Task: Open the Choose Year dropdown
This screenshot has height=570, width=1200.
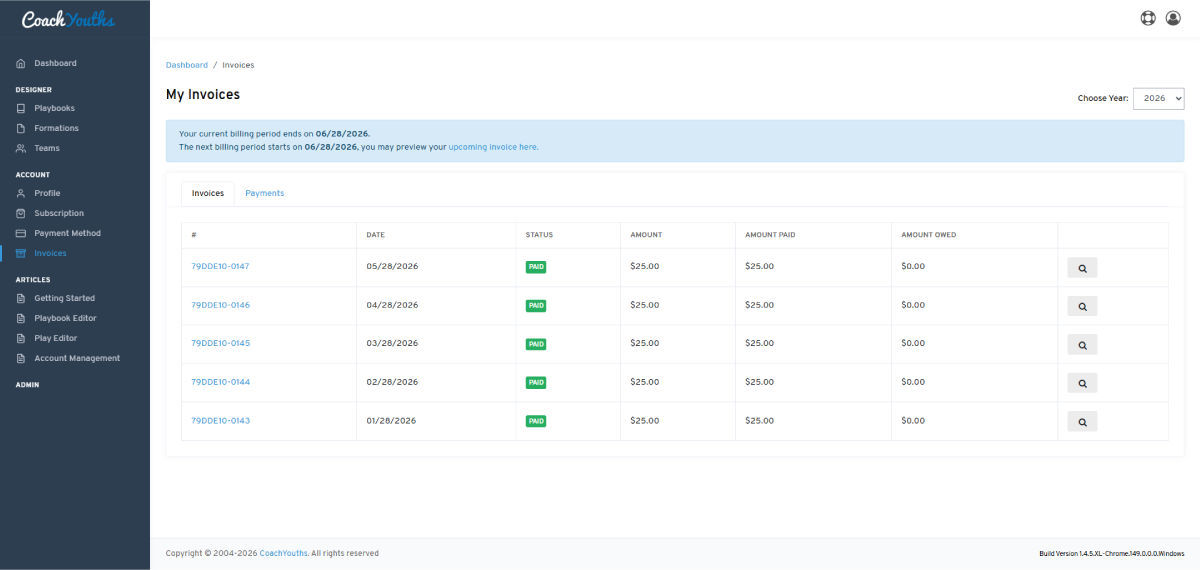Action: coord(1158,98)
